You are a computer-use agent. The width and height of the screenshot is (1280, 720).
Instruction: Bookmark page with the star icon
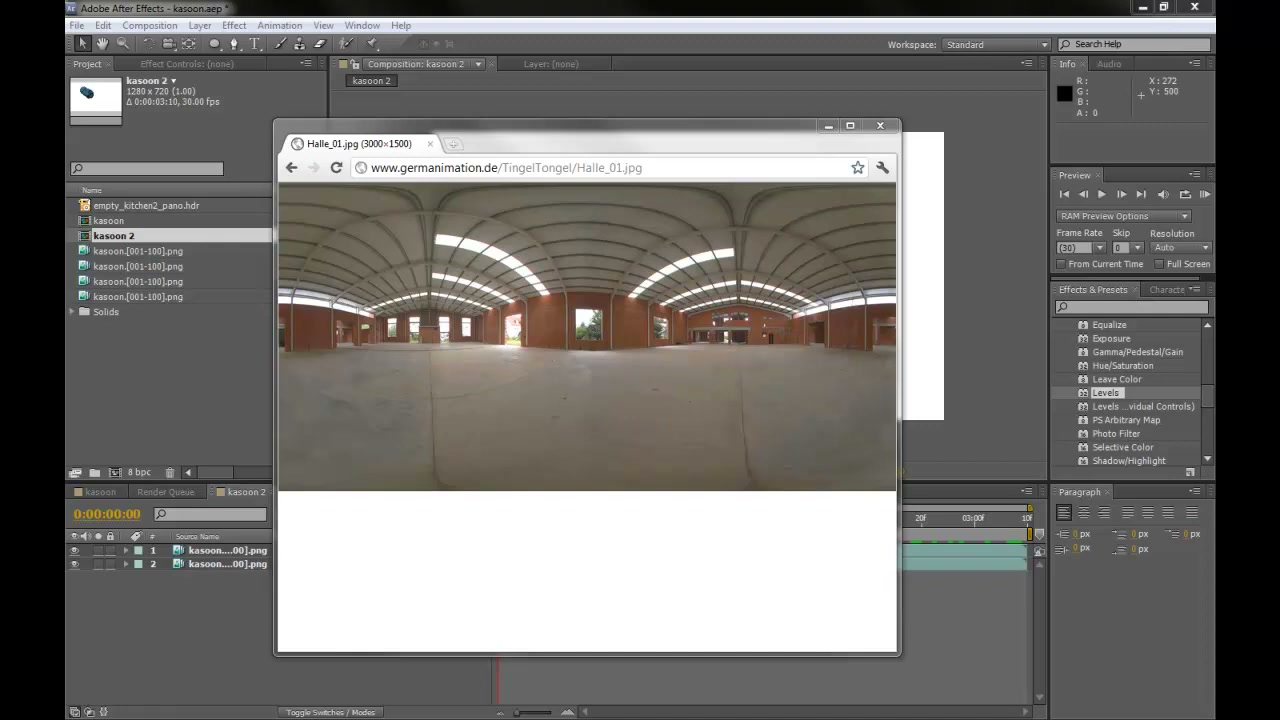pos(857,168)
